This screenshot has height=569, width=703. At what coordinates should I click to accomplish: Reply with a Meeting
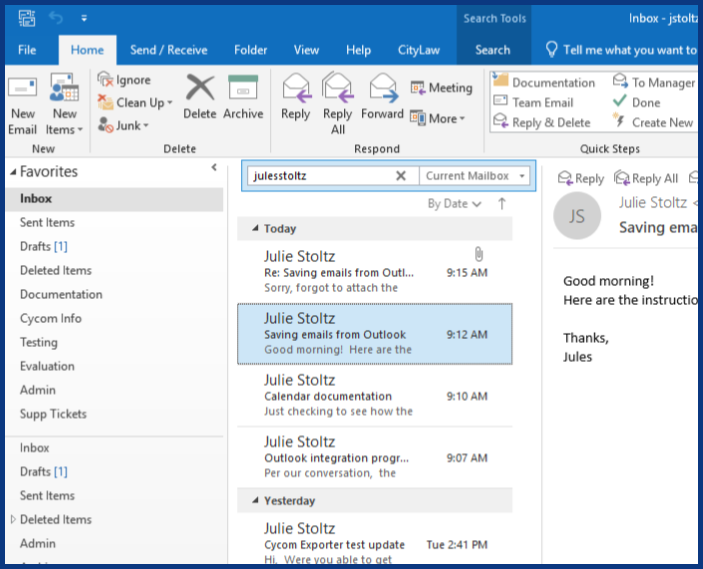pos(442,87)
